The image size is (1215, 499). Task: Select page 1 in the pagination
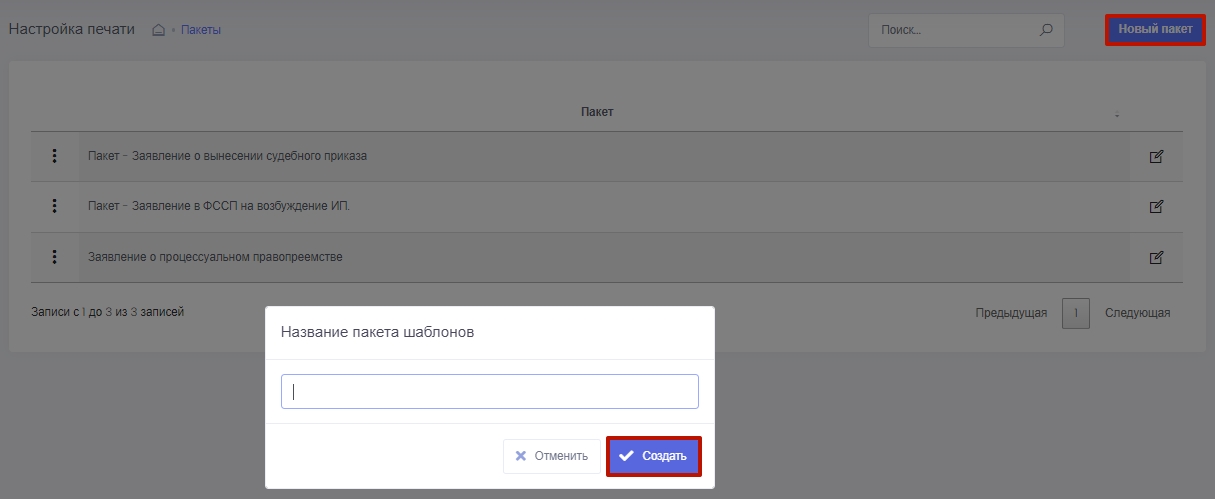coord(1075,313)
